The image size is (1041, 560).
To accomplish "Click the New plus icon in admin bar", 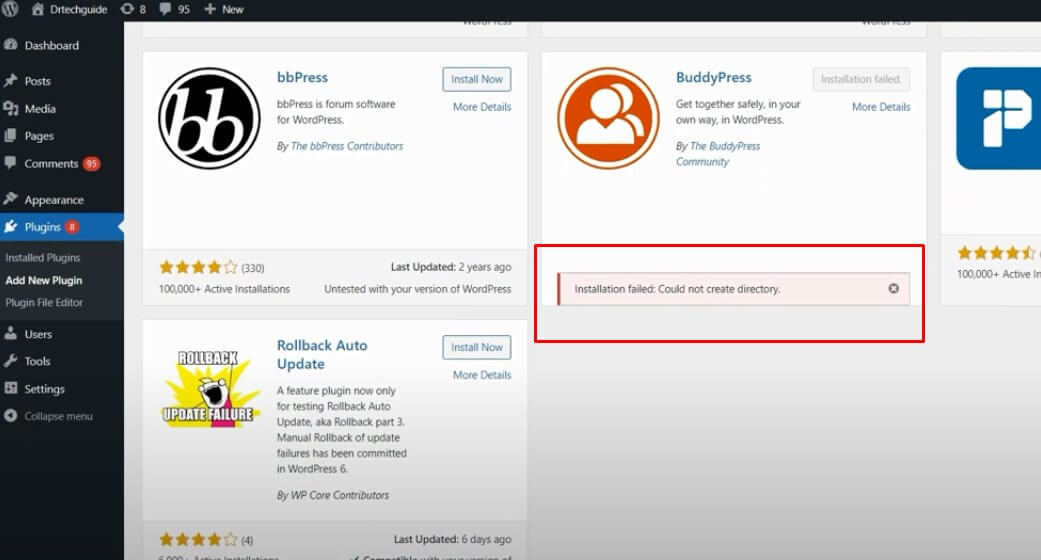I will coord(210,9).
